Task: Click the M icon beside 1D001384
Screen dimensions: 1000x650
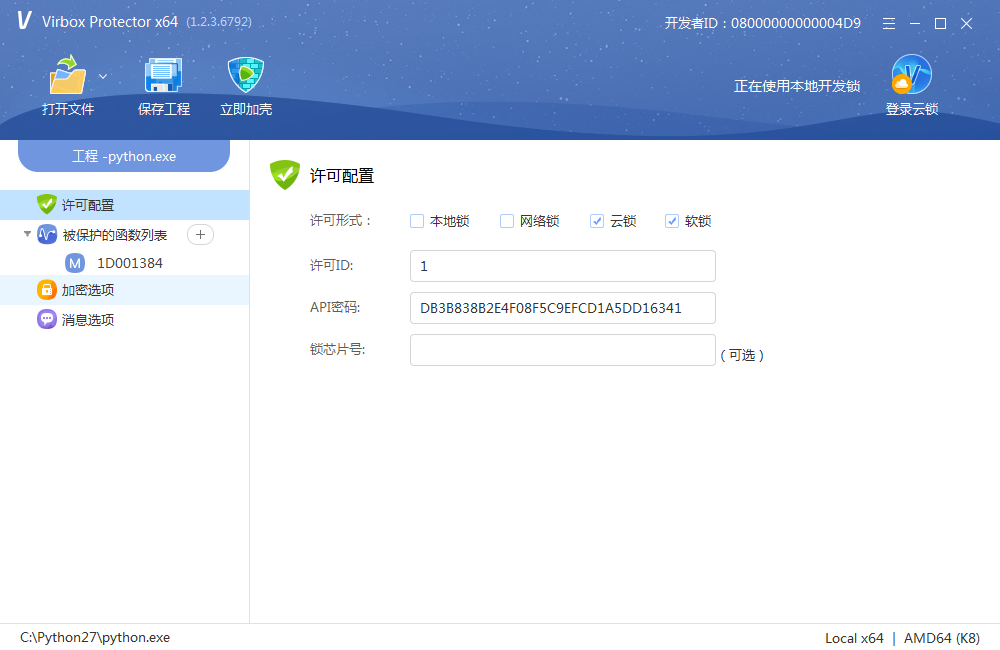Action: (75, 263)
